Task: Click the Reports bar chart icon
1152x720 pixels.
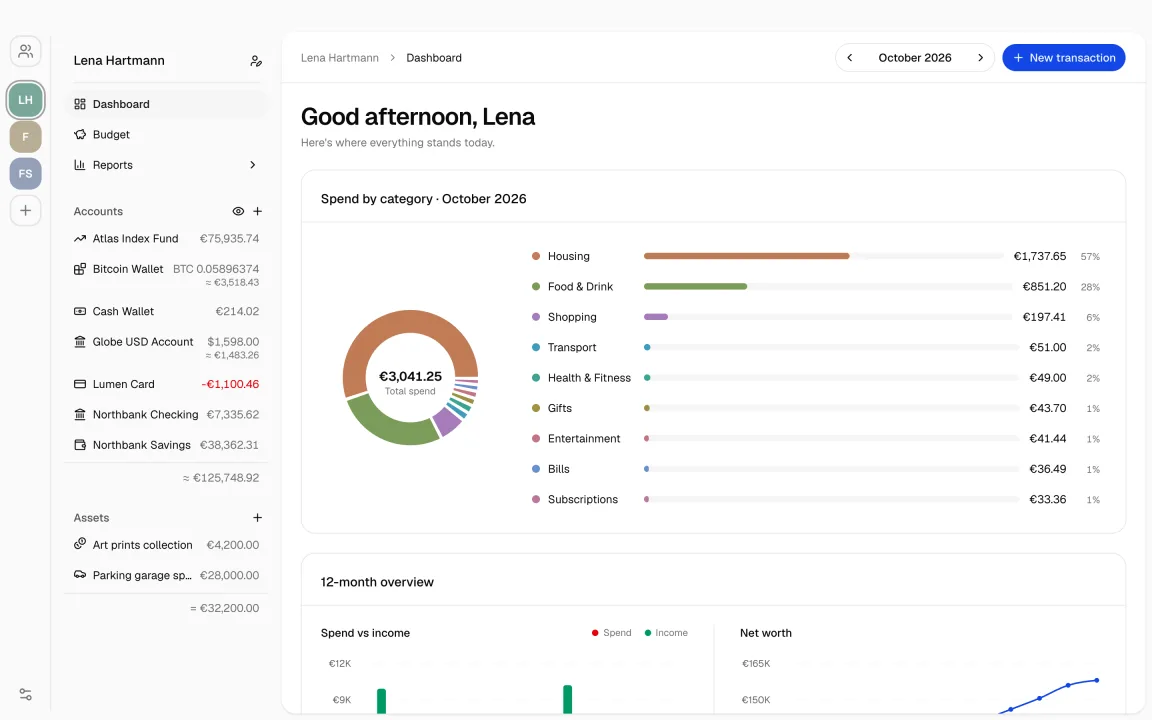Action: [x=80, y=165]
